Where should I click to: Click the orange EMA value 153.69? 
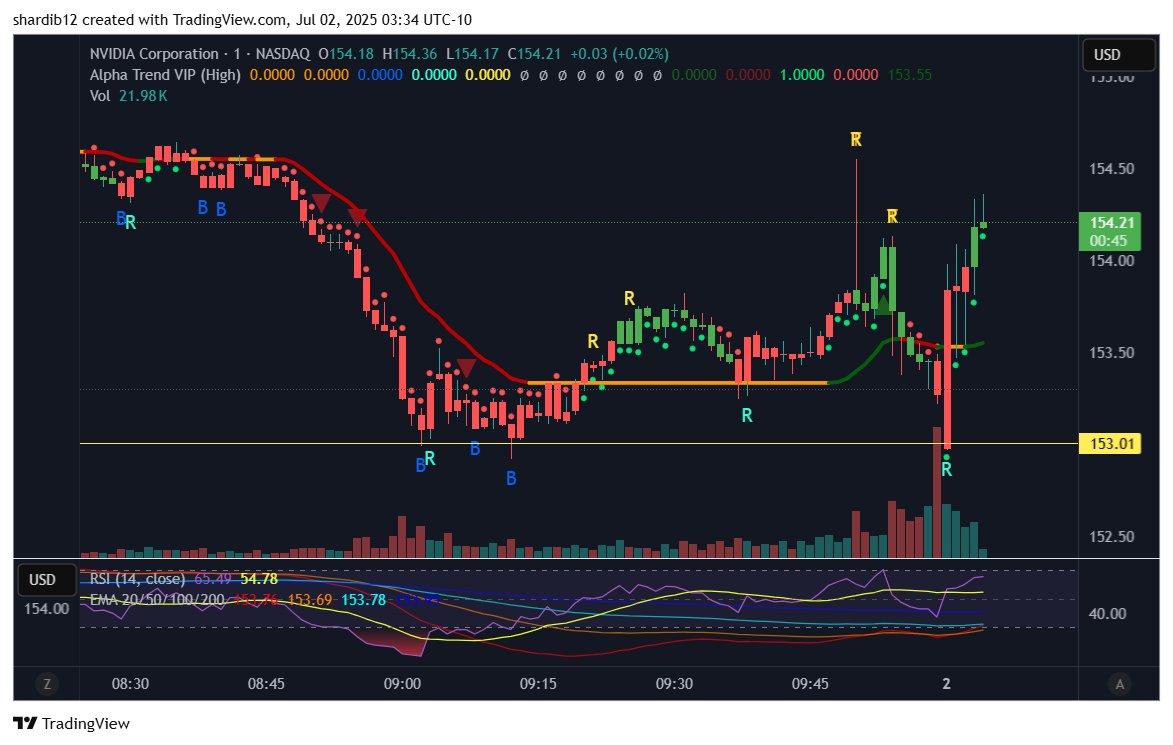coord(310,600)
